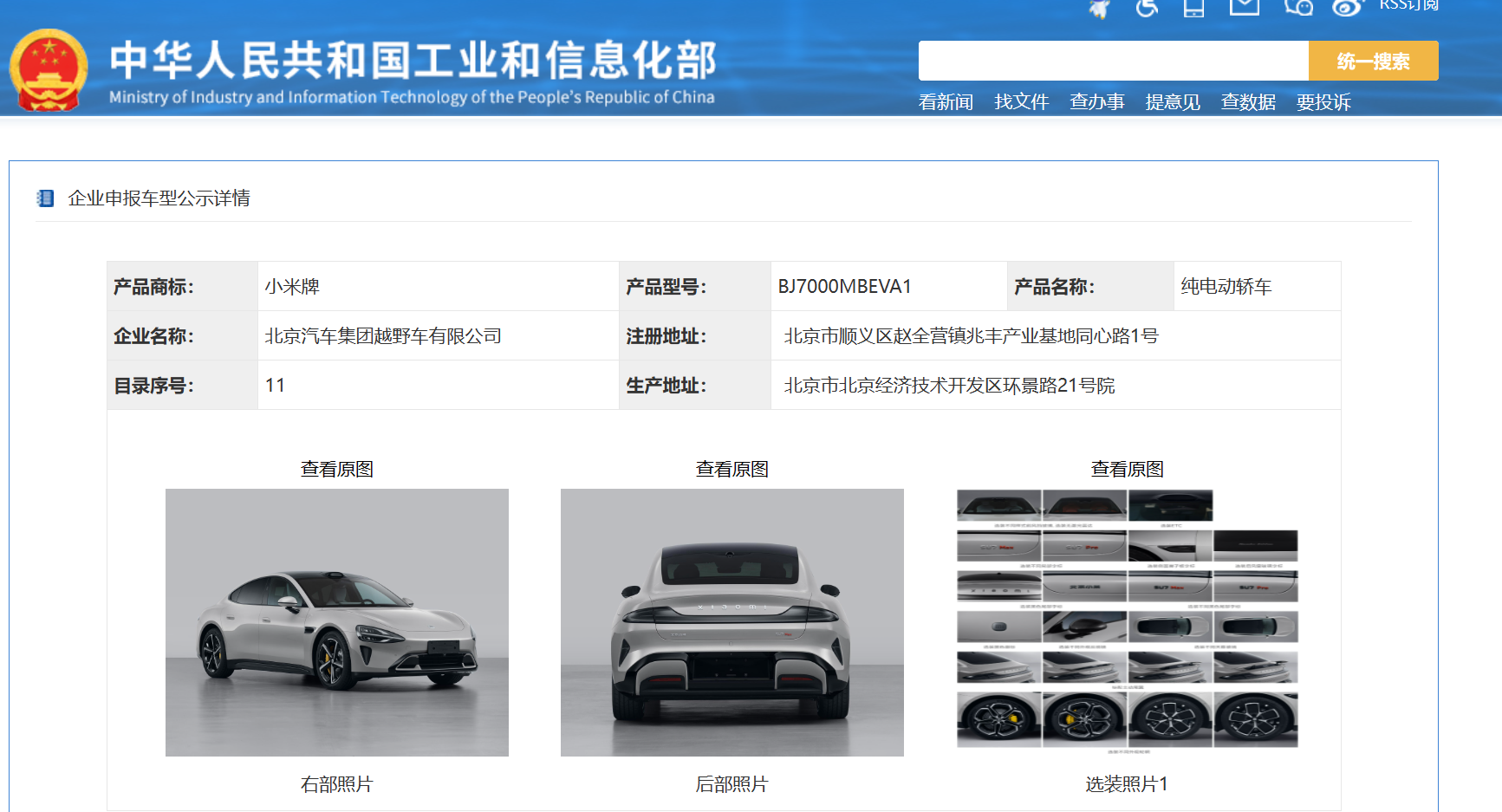Open the Weibo icon in header
1502x812 pixels.
(1347, 8)
